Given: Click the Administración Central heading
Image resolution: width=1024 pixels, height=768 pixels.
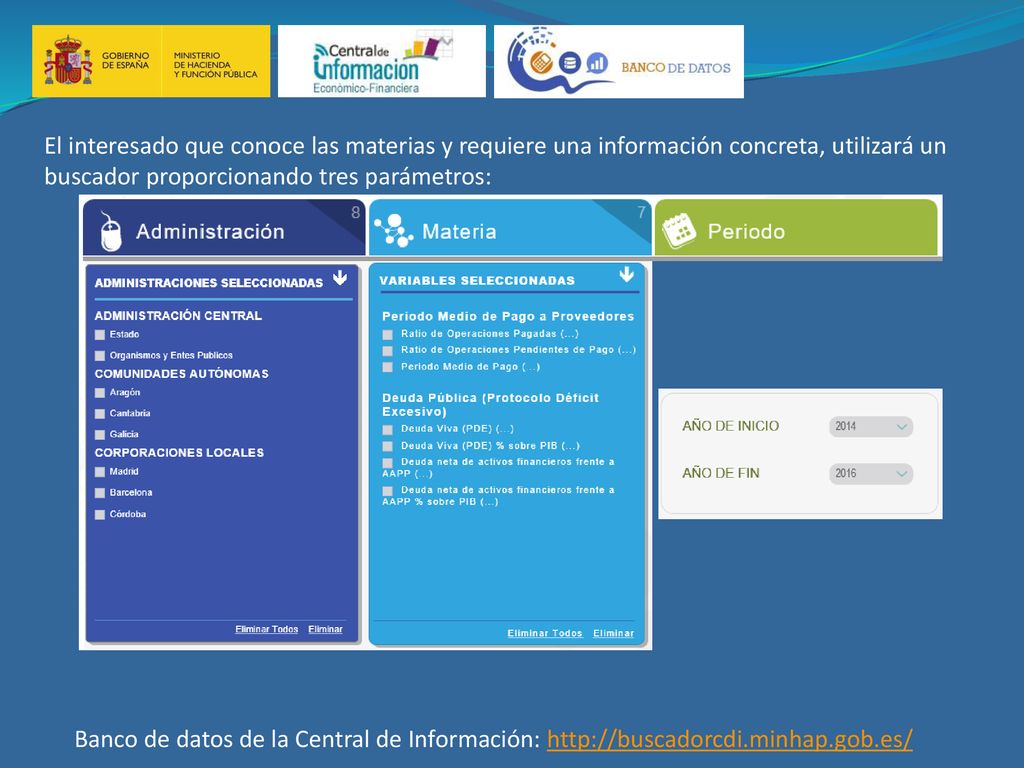Looking at the screenshot, I should (178, 315).
